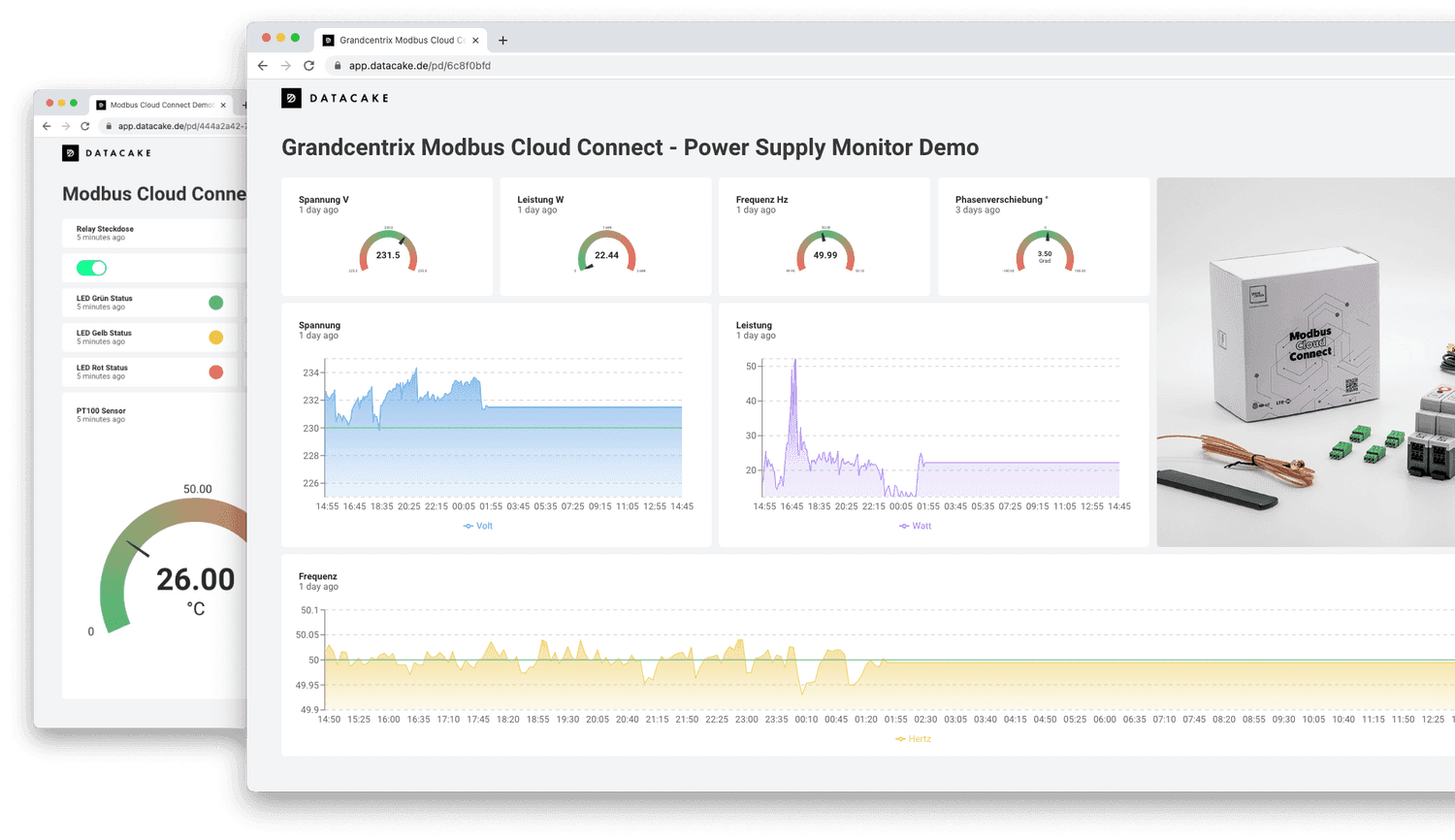This screenshot has width=1455, height=840.
Task: Click the Leistung W gauge reading 22.44
Action: [607, 250]
